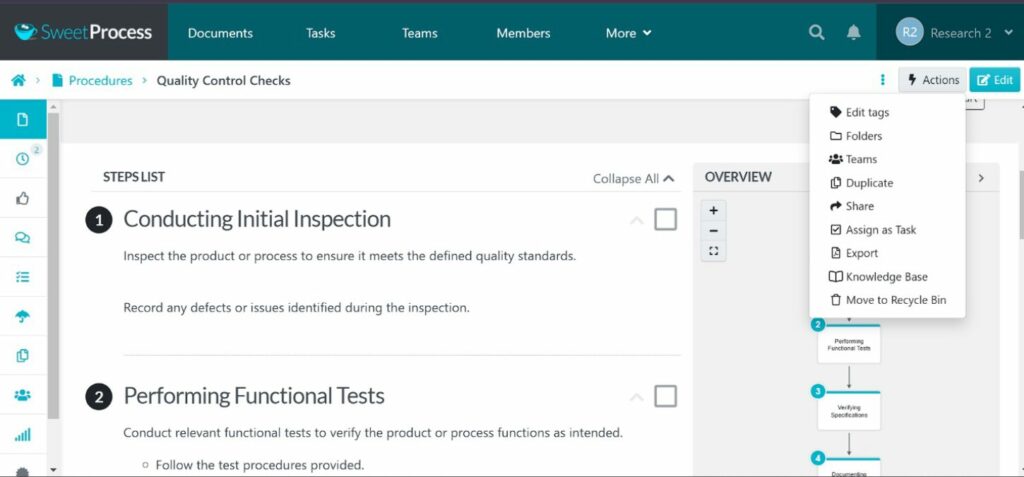This screenshot has width=1024, height=477.
Task: Open version history clock icon in sidebar
Action: [x=23, y=159]
